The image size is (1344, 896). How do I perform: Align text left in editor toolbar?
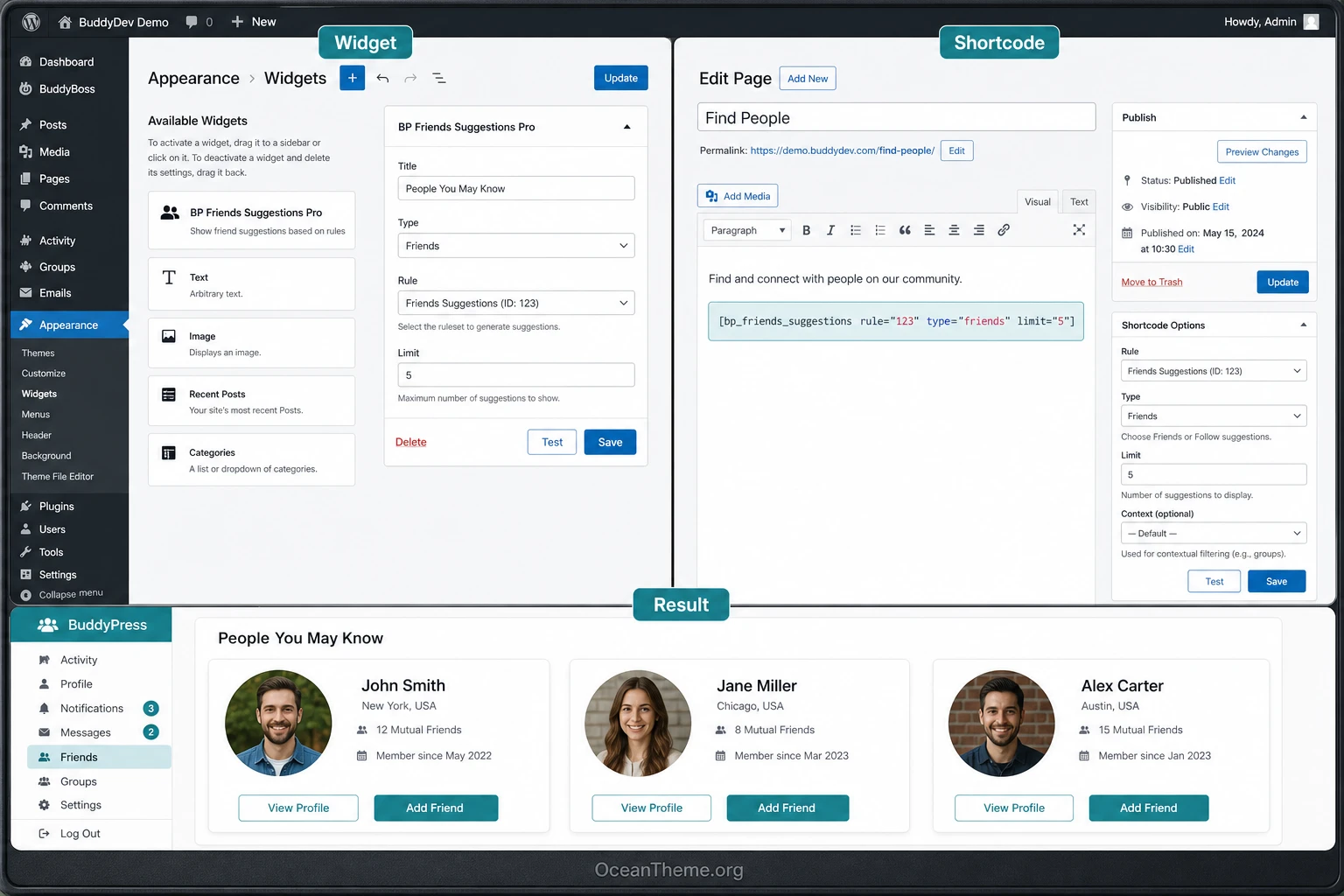click(x=929, y=230)
